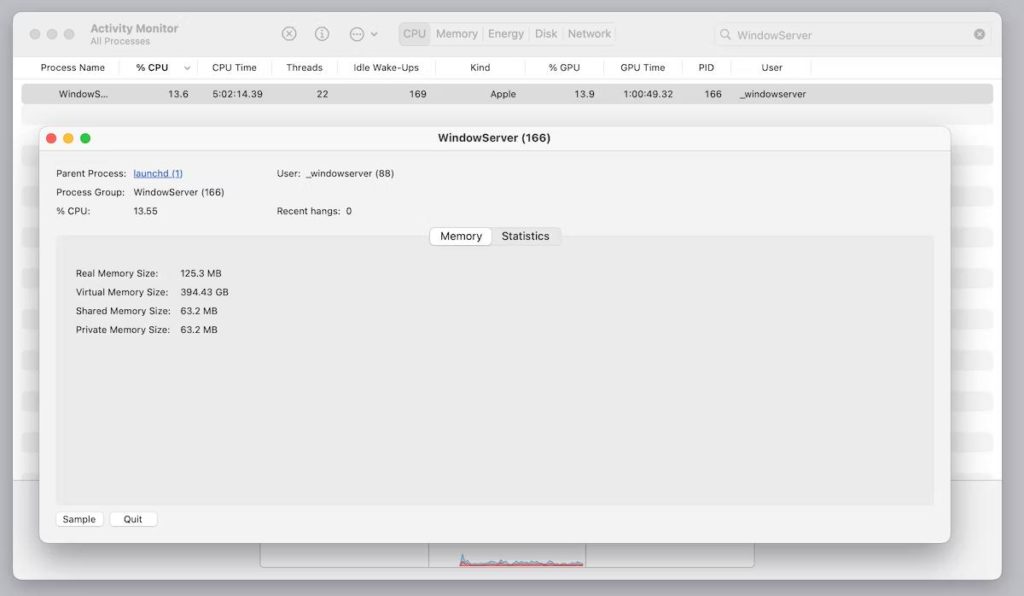1024x596 pixels.
Task: Click the search magnifier icon
Action: point(725,35)
